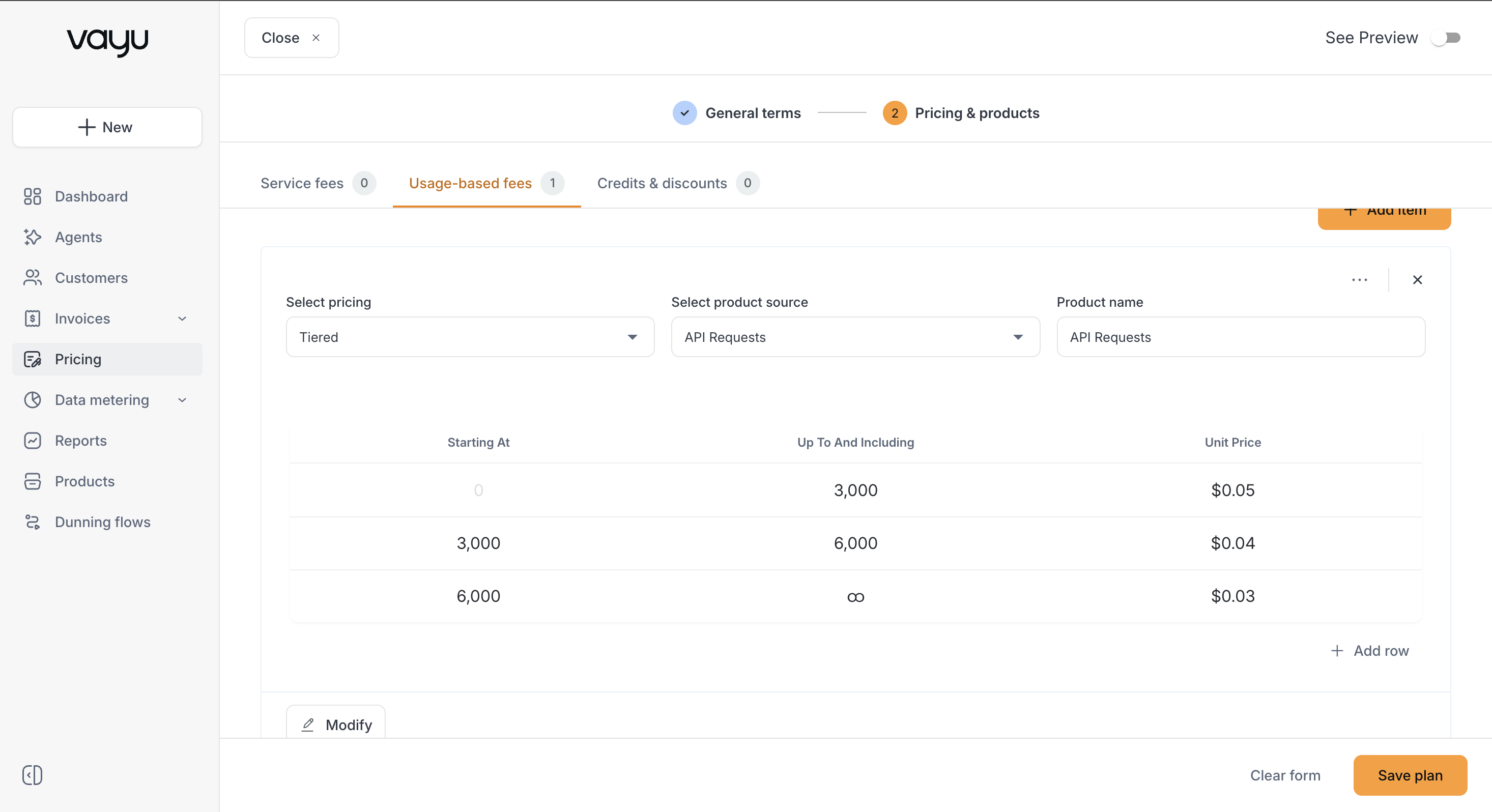Expand the Invoices submenu chevron
Screen dimensions: 1492x812
(182, 318)
